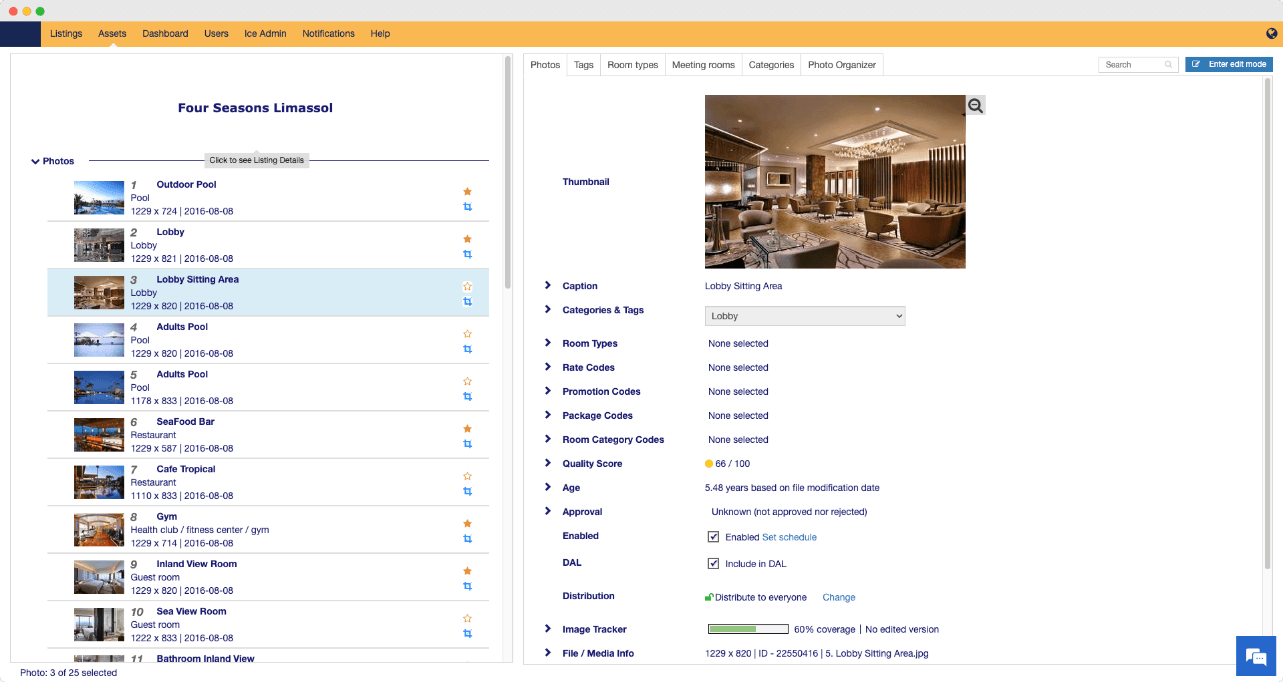Crop the Sea View Room photo
The height and width of the screenshot is (682, 1283).
tap(467, 634)
